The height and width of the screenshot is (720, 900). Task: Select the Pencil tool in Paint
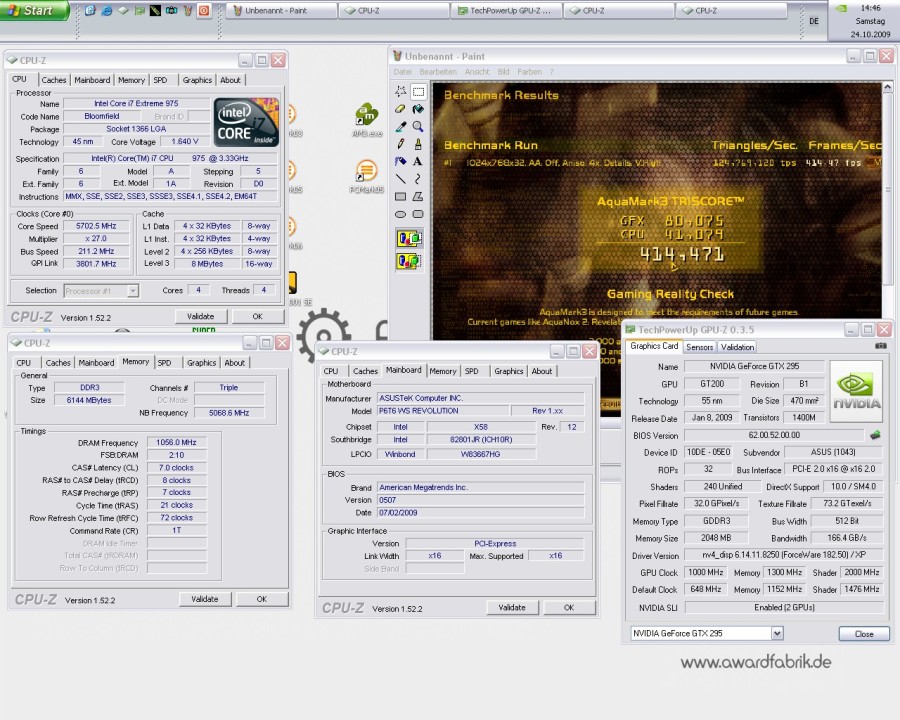pyautogui.click(x=401, y=144)
